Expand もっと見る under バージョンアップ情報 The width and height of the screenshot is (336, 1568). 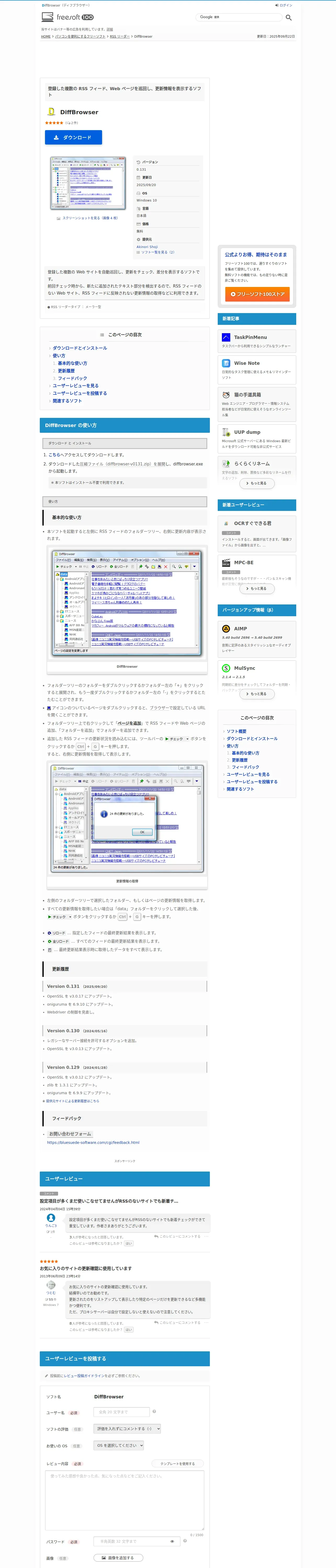click(257, 694)
